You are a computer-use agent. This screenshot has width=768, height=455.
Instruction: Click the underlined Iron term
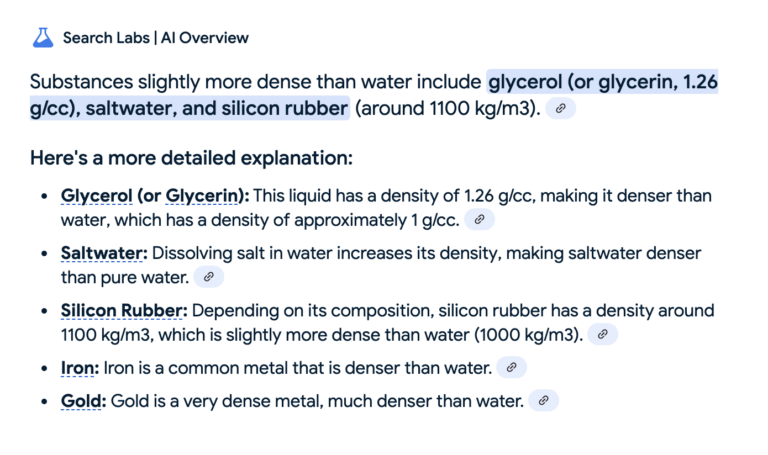(x=77, y=368)
